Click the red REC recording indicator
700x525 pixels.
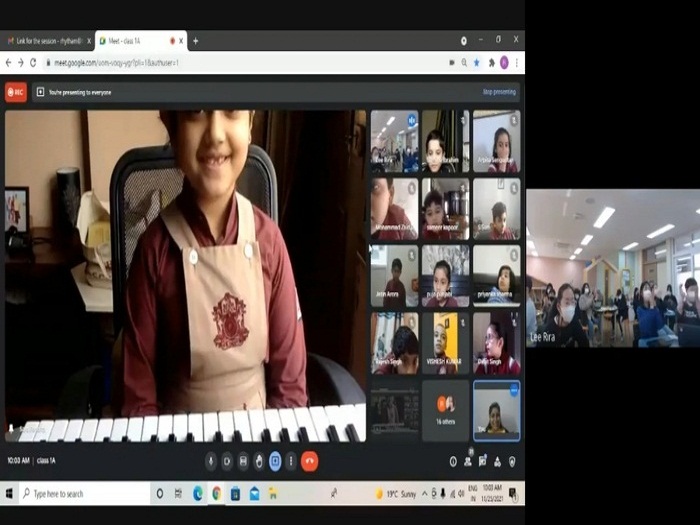[x=16, y=92]
